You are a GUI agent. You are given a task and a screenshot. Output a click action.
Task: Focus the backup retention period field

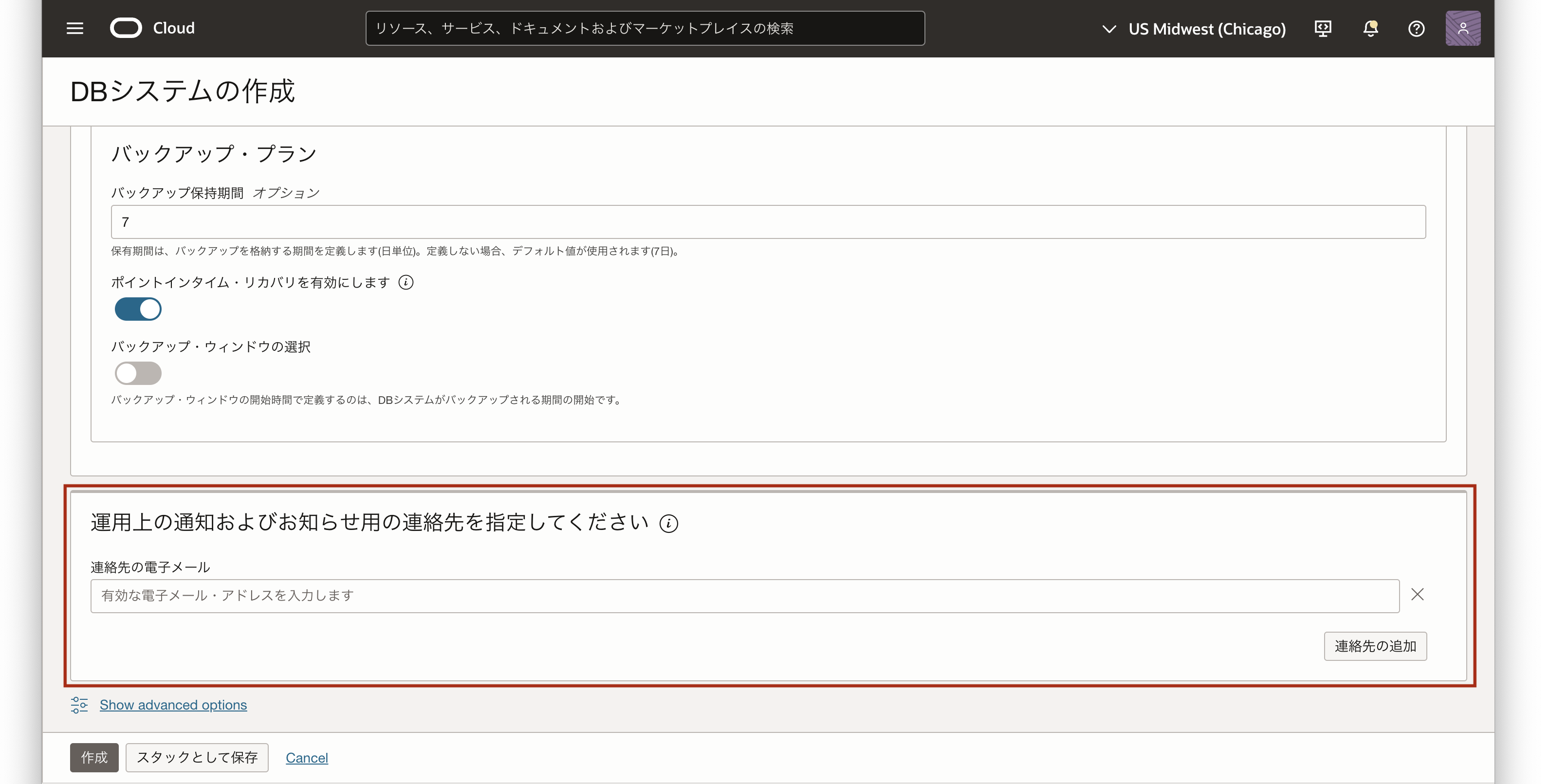(x=768, y=222)
